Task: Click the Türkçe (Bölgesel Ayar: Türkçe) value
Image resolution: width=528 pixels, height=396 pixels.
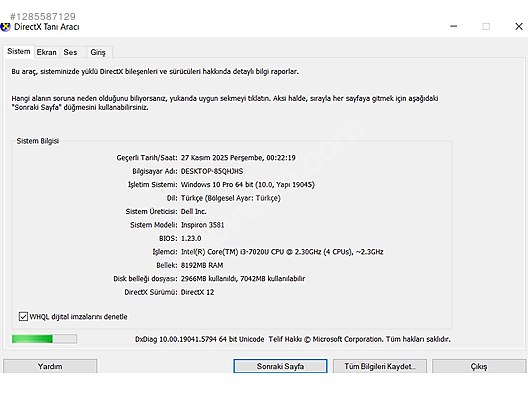Action: [231, 198]
